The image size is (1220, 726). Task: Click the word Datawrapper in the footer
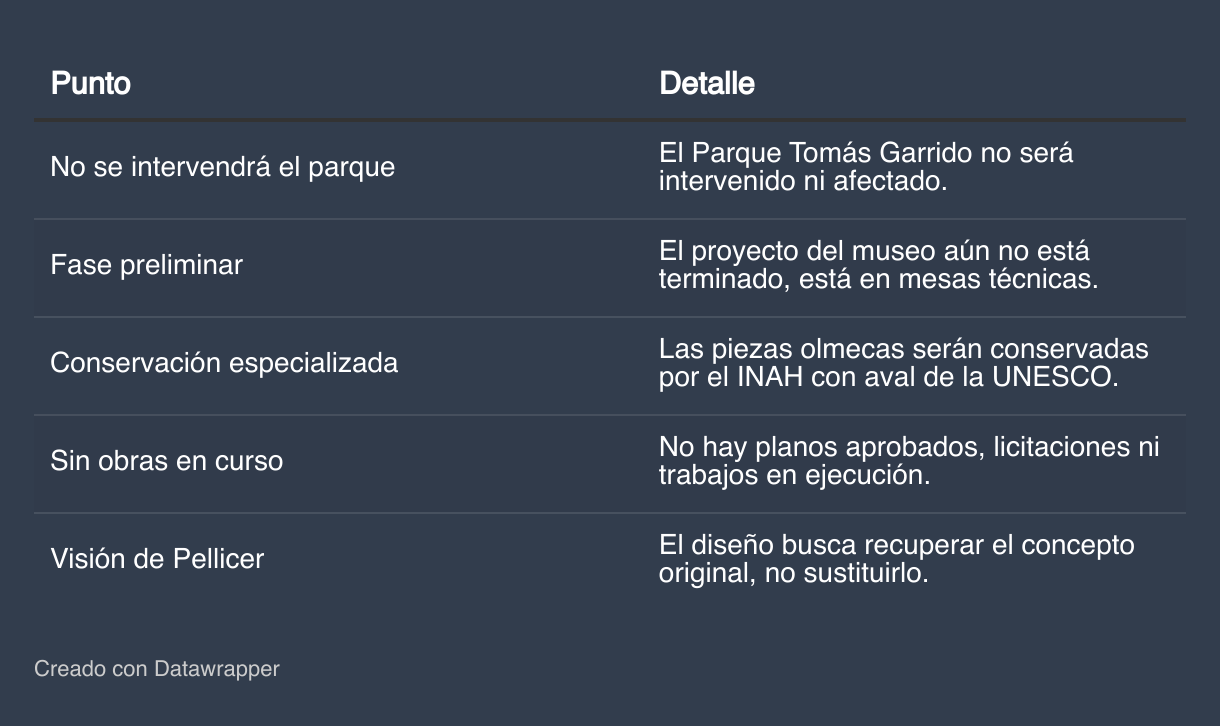(x=217, y=669)
